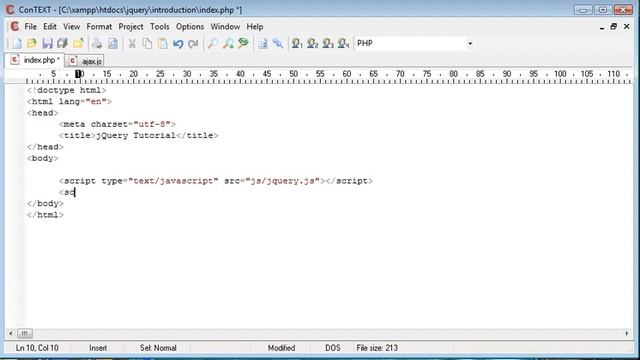Click the meta charset code line

pyautogui.click(x=117, y=124)
